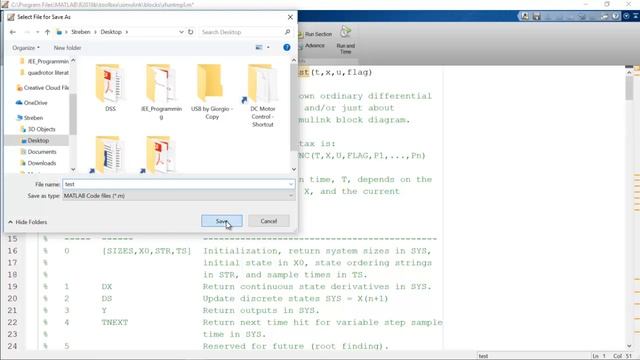
Task: Open MATLAB help question mark in quick access bar
Action: pos(616,16)
